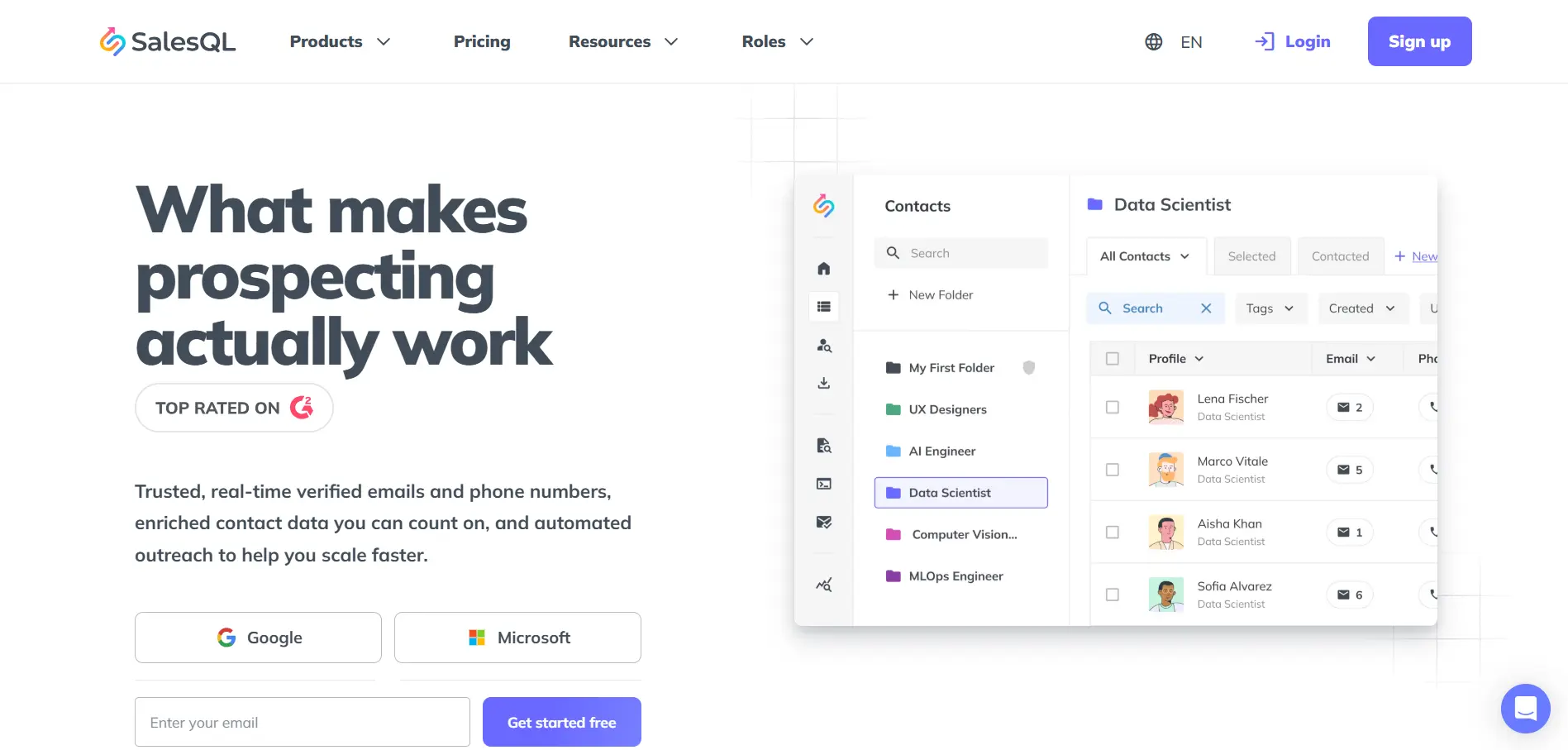
Task: Open the All Contacts dropdown
Action: (1146, 256)
